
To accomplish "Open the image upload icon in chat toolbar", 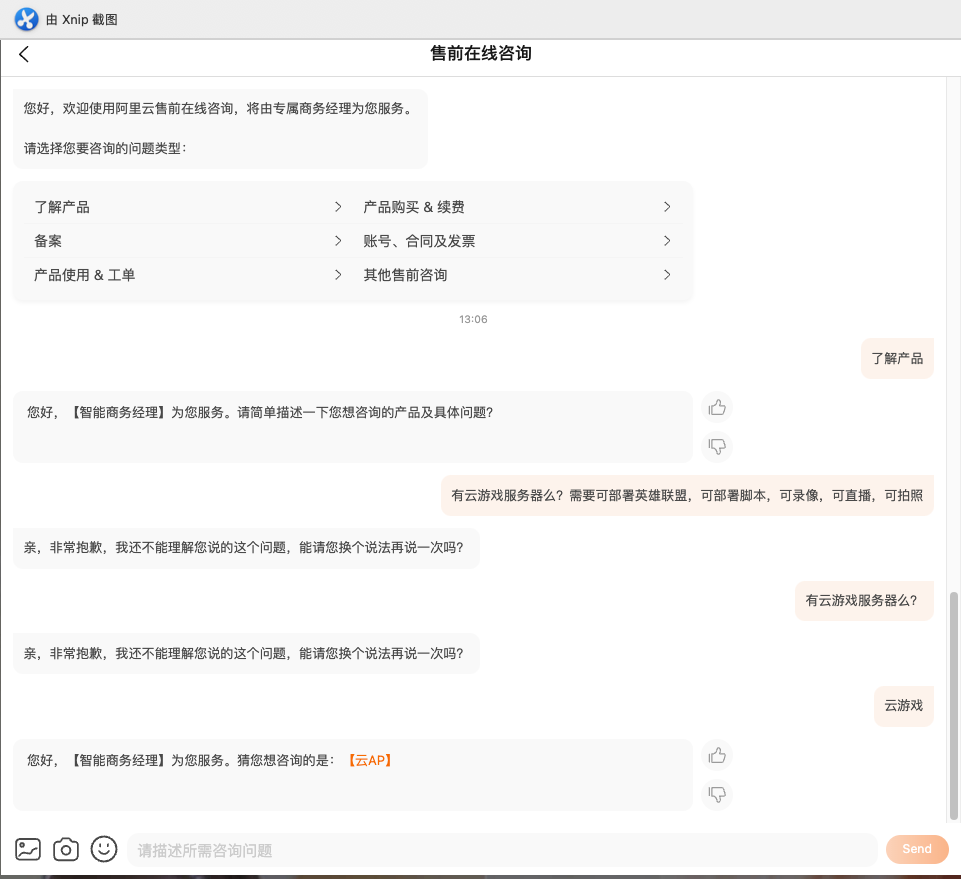I will click(x=28, y=848).
